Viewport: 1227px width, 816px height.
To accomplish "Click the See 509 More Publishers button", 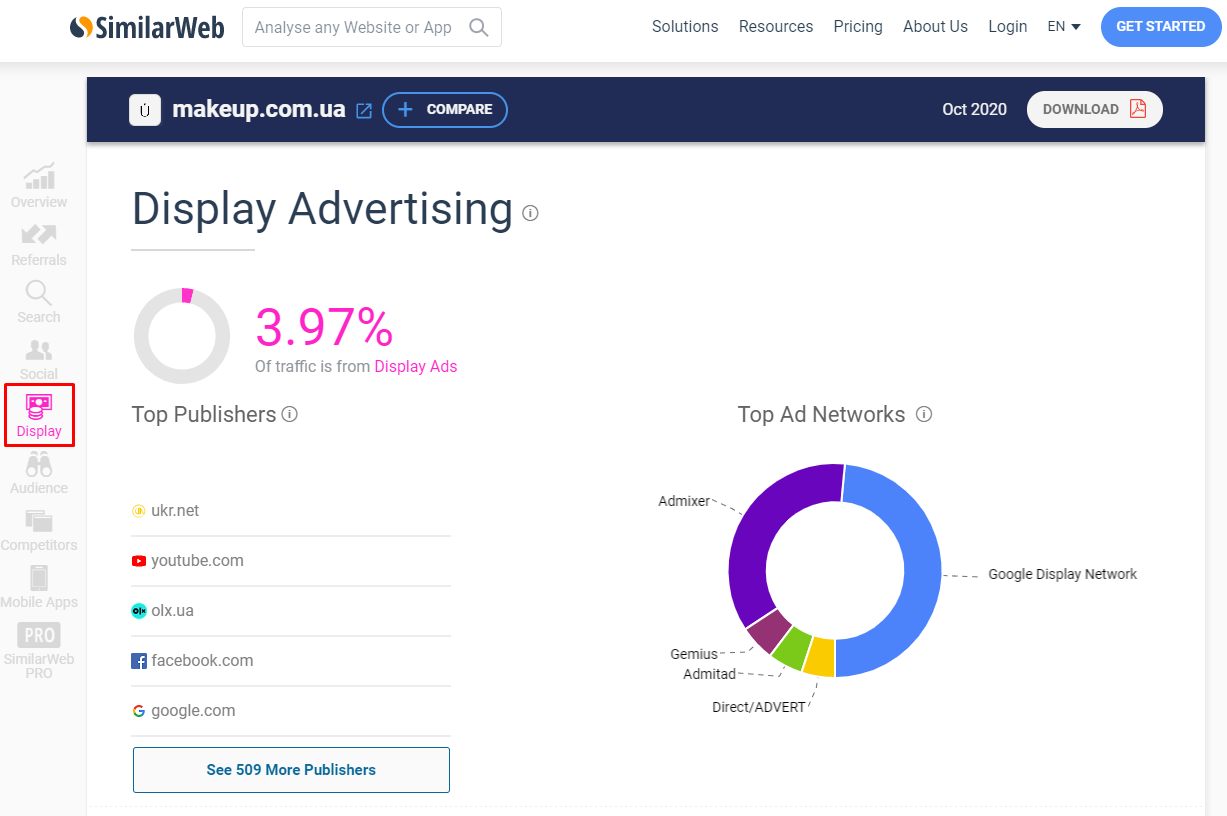I will (x=290, y=770).
